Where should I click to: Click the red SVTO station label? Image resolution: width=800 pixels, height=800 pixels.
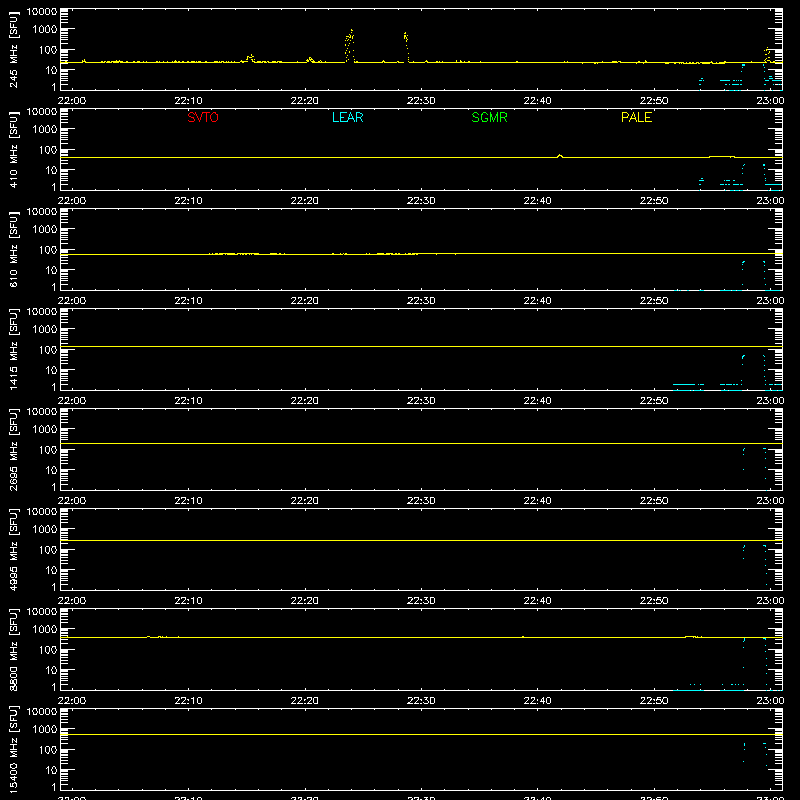click(x=203, y=117)
